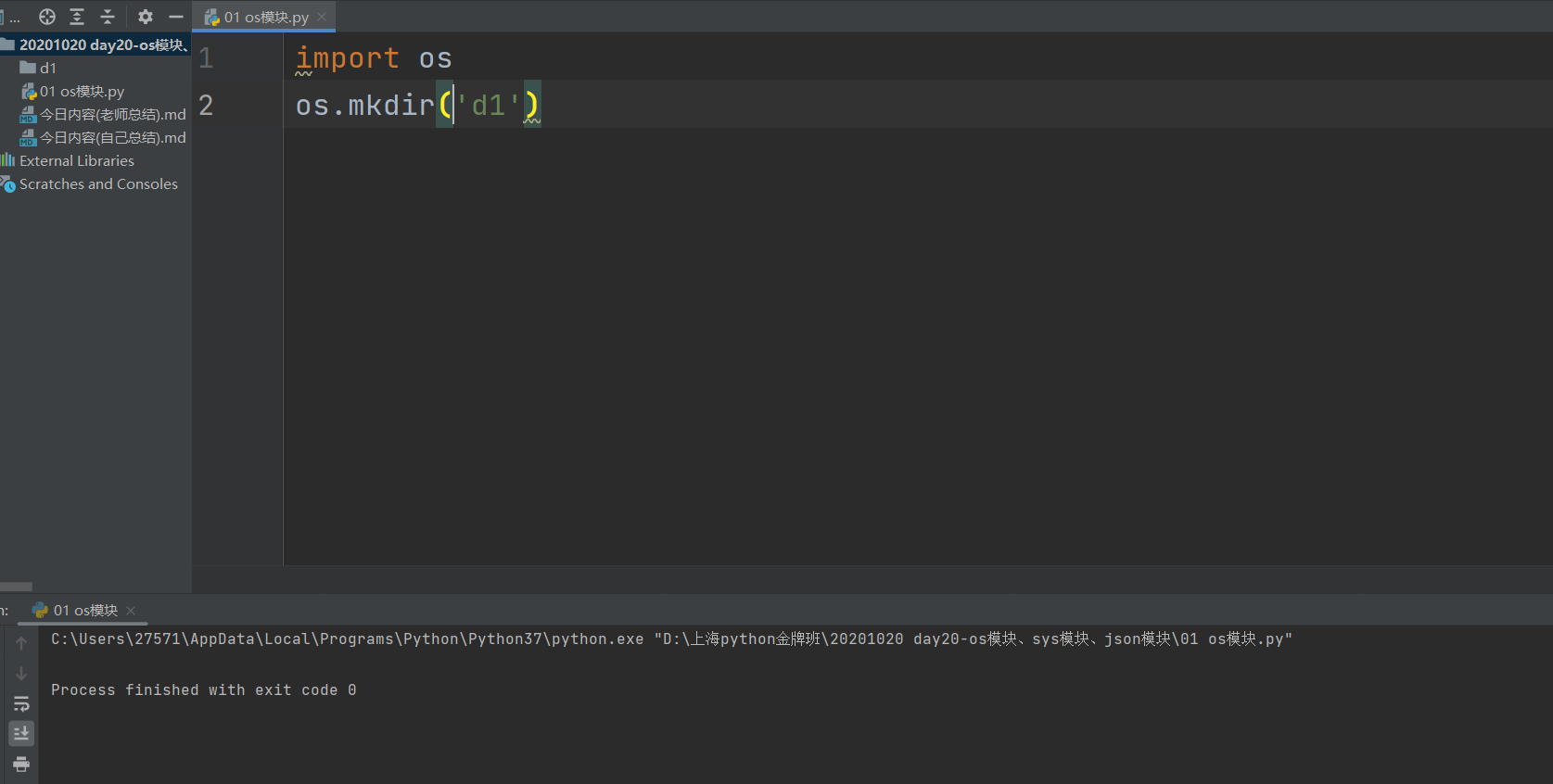Click the 'd1' string literal in code
The height and width of the screenshot is (784, 1553).
click(x=489, y=106)
